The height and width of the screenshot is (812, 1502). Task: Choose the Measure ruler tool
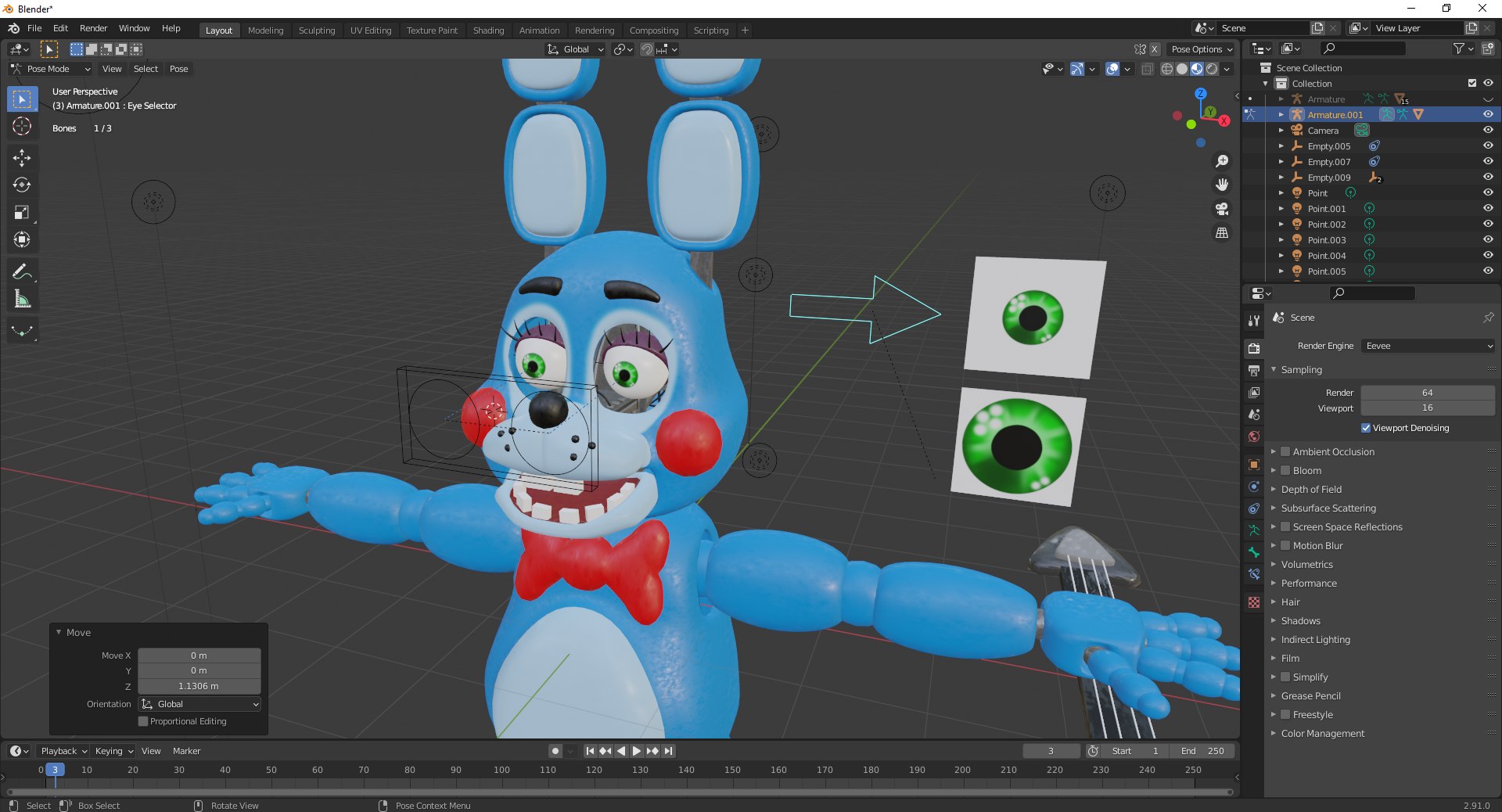point(22,300)
